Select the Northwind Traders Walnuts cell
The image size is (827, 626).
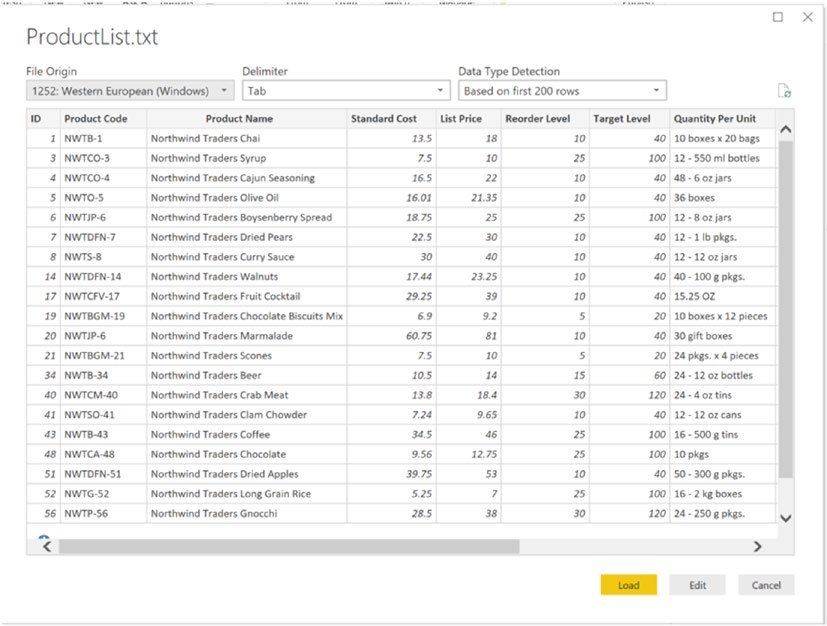pyautogui.click(x=247, y=276)
